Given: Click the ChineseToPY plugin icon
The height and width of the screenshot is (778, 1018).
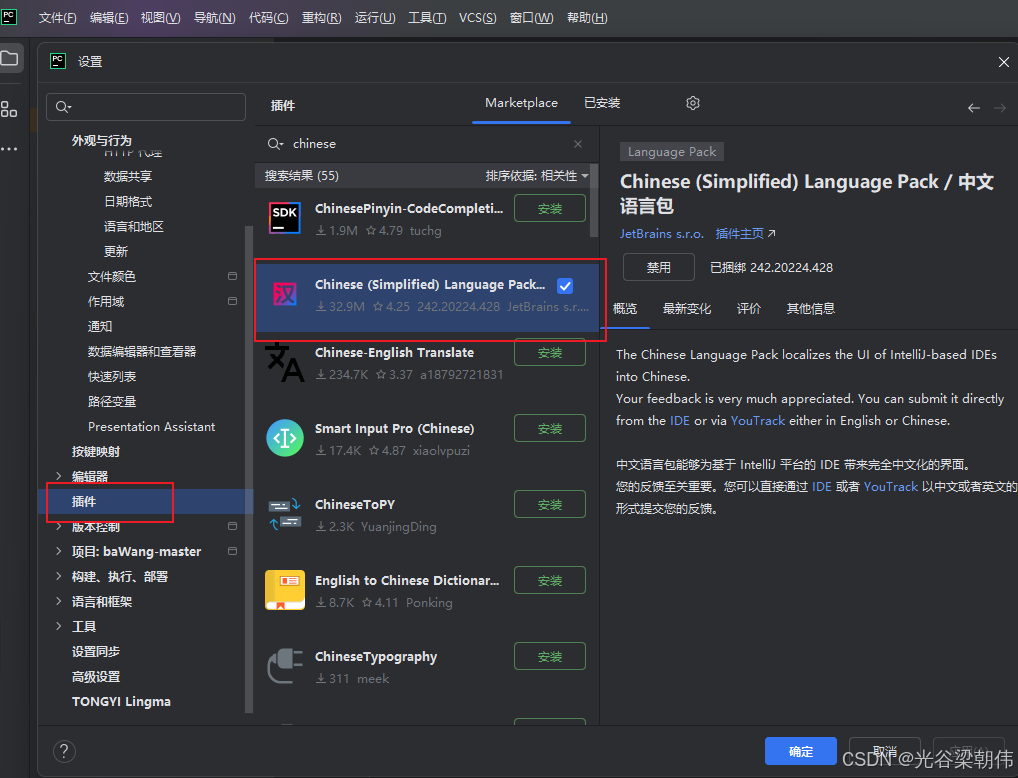Looking at the screenshot, I should [x=285, y=514].
